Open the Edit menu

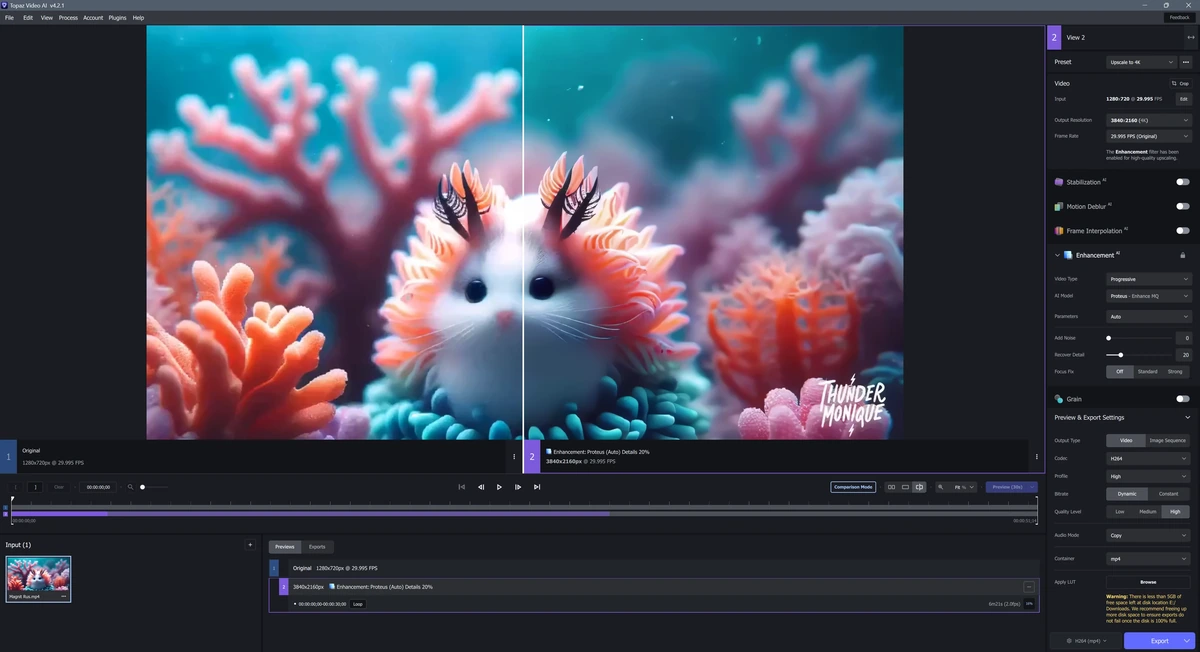(x=28, y=18)
